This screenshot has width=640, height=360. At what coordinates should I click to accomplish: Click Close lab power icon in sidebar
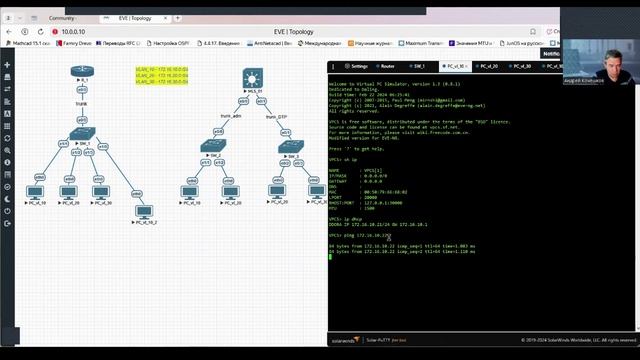[x=7, y=211]
